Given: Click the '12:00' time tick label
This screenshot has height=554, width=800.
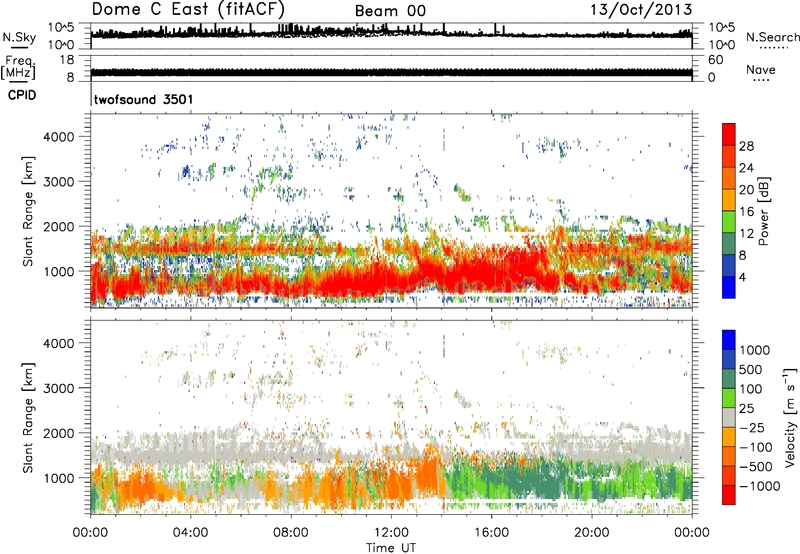Looking at the screenshot, I should tap(391, 533).
